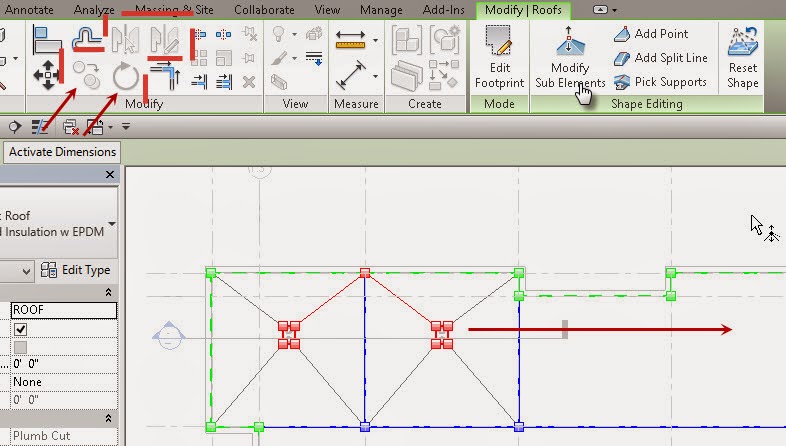
Task: Collapse the section above the ROOF field
Action: click(x=108, y=292)
